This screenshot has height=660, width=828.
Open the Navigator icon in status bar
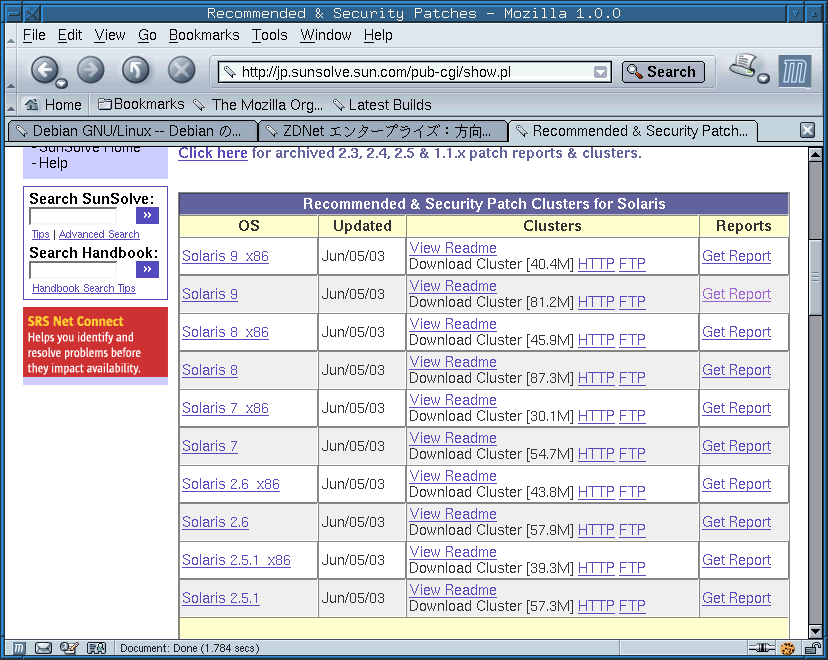tap(18, 648)
